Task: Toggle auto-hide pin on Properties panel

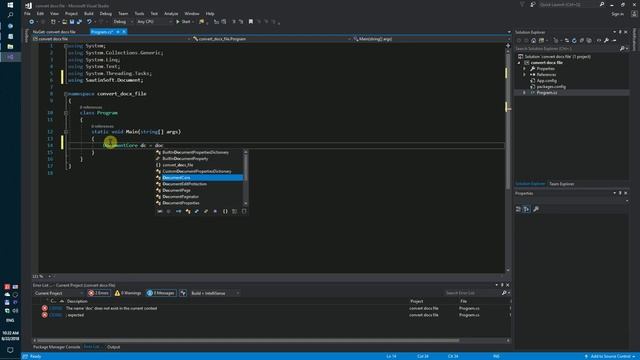Action: point(620,193)
